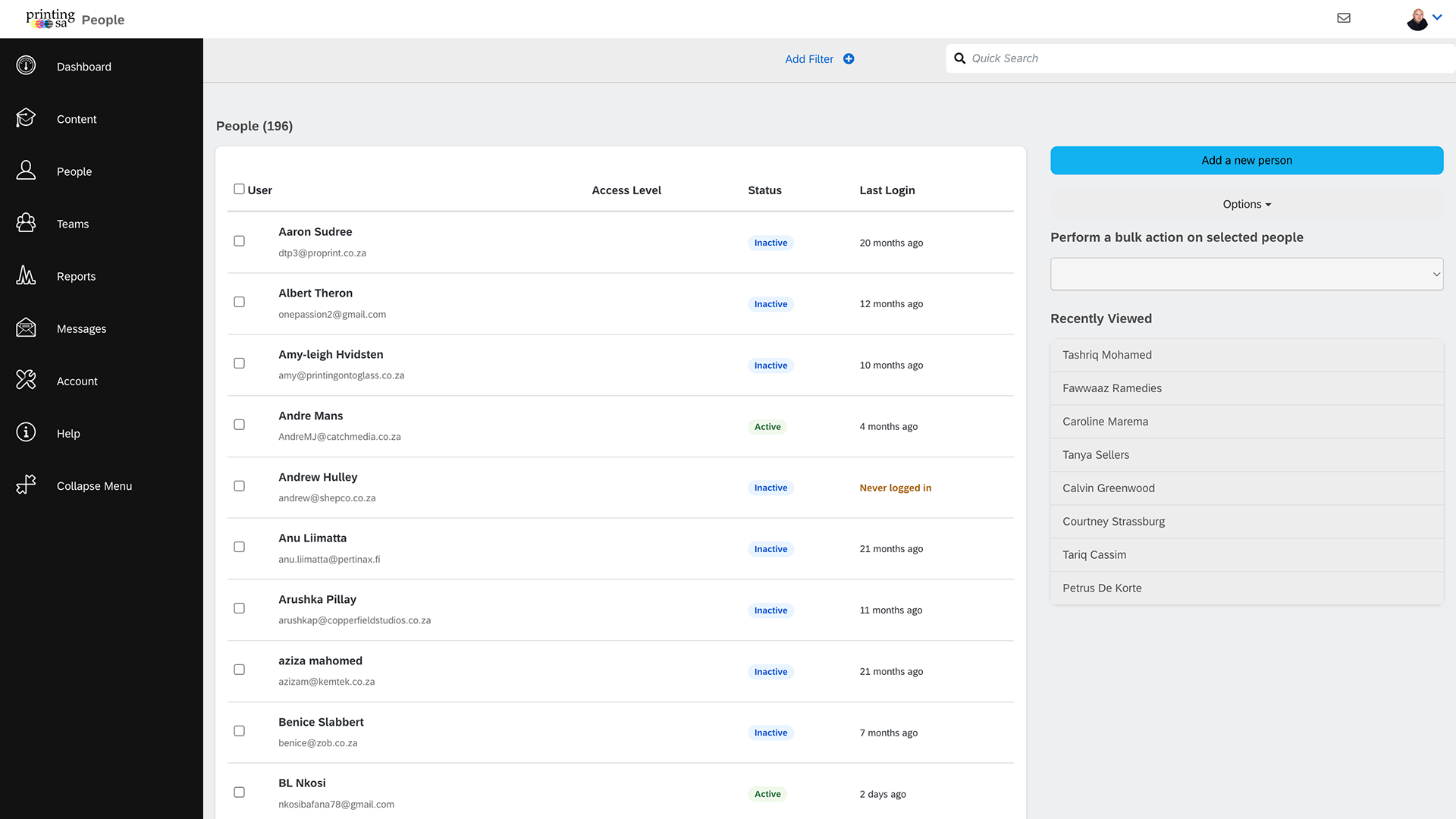Expand the user profile chevron menu
This screenshot has height=819, width=1456.
pos(1437,17)
